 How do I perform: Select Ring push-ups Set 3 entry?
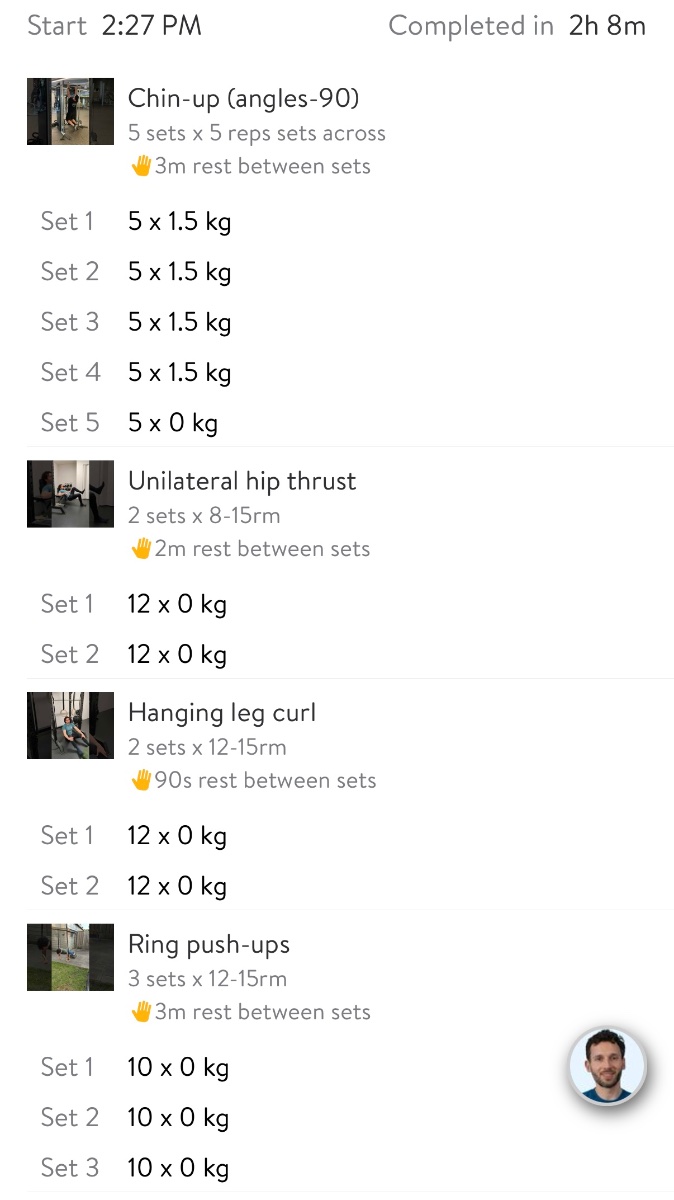pyautogui.click(x=178, y=1168)
